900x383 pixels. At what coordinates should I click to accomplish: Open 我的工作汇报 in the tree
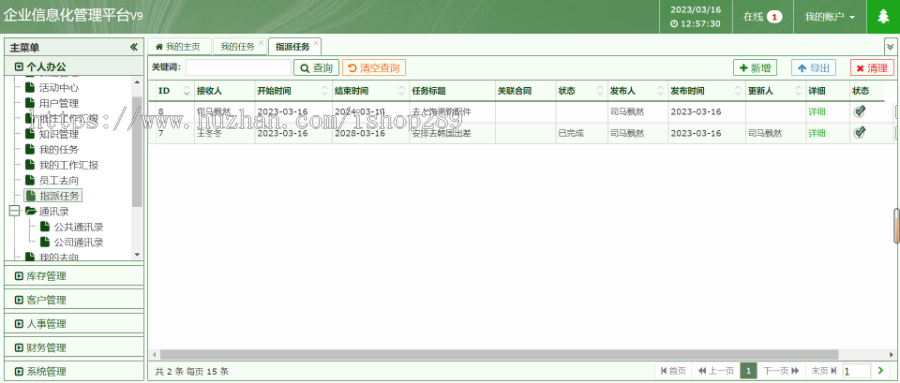69,165
